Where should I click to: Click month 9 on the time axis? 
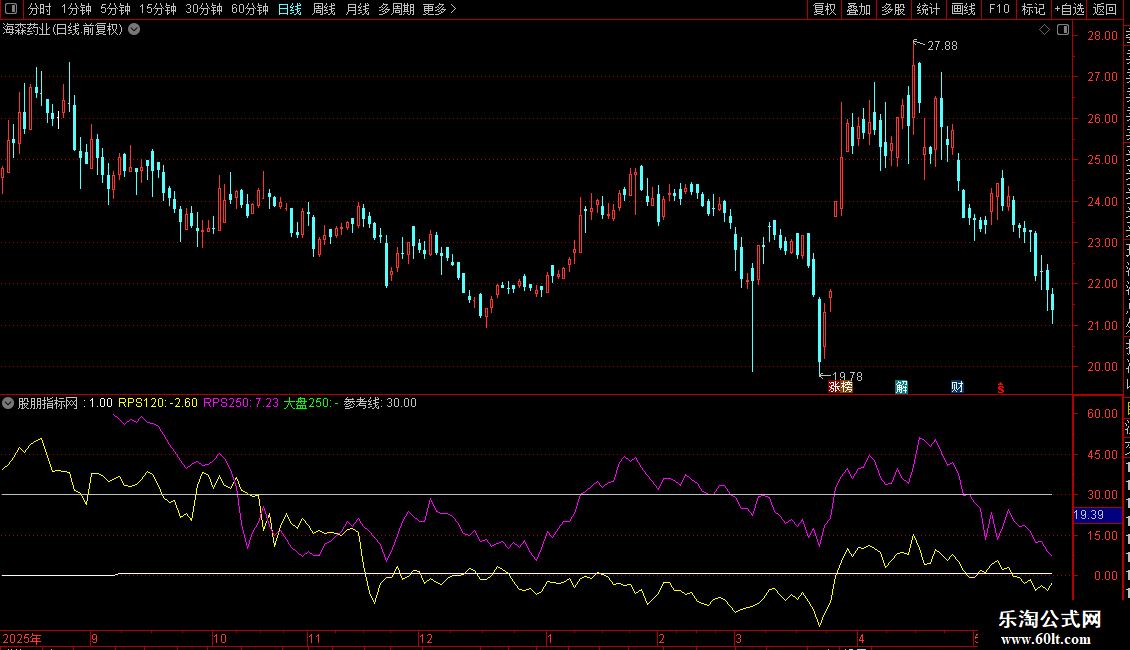coord(94,638)
